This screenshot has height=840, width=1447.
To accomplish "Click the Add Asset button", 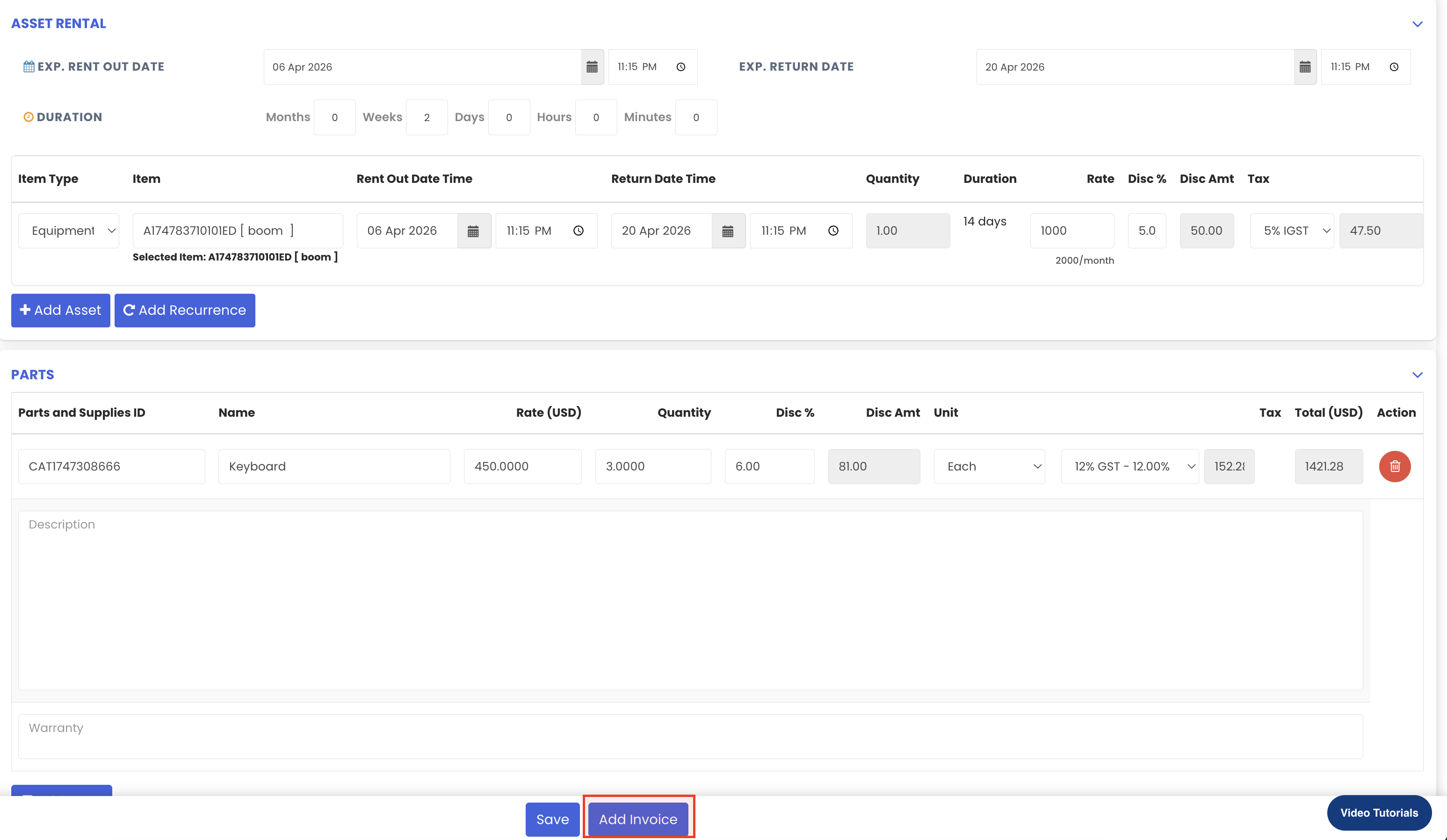I will 61,310.
